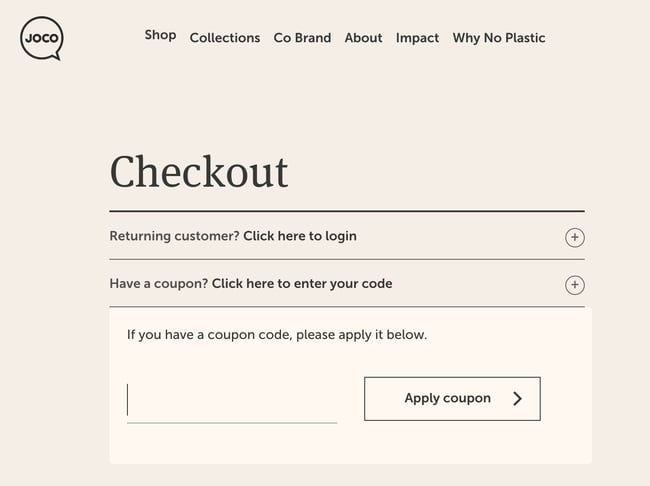Open the Shop menu
The image size is (650, 486).
pyautogui.click(x=160, y=35)
